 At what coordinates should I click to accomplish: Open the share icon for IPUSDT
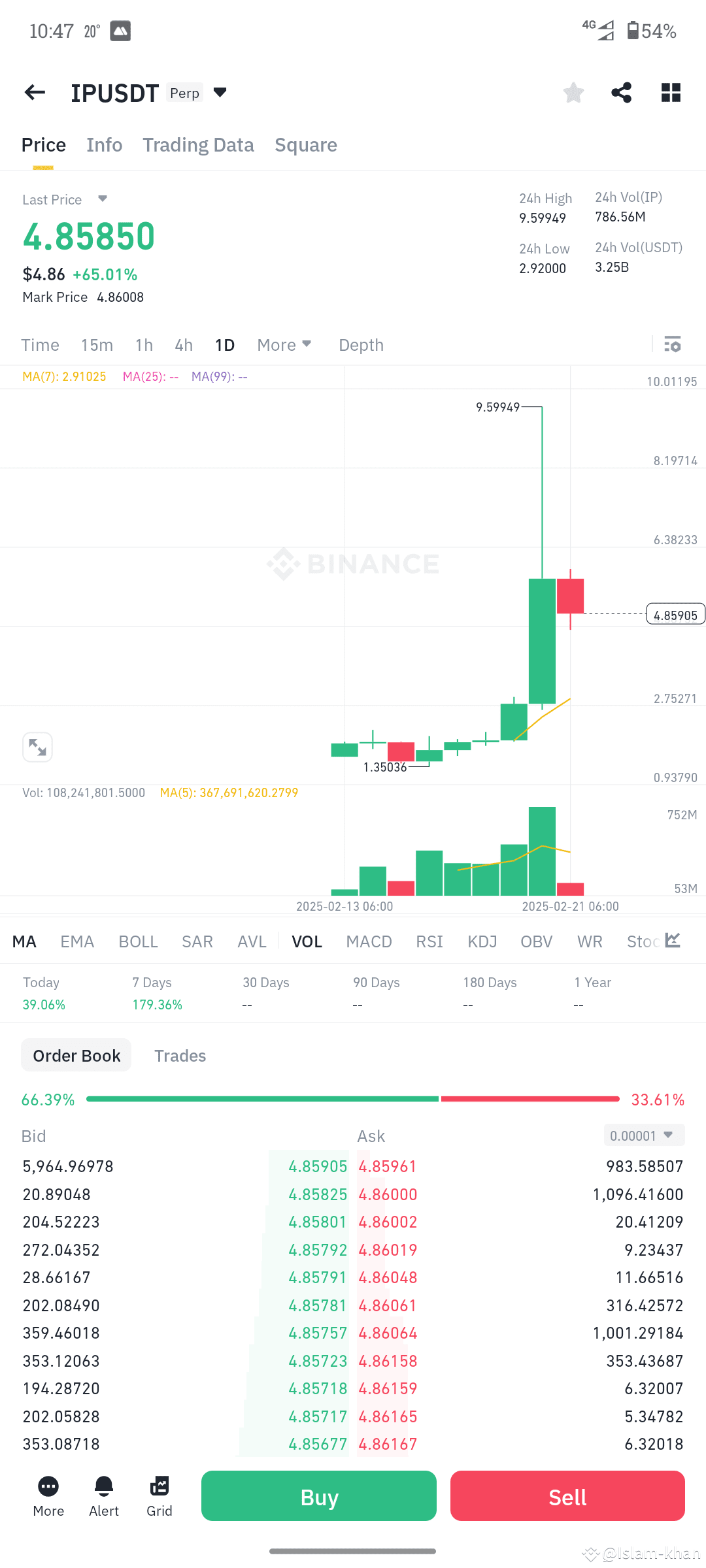pos(620,92)
